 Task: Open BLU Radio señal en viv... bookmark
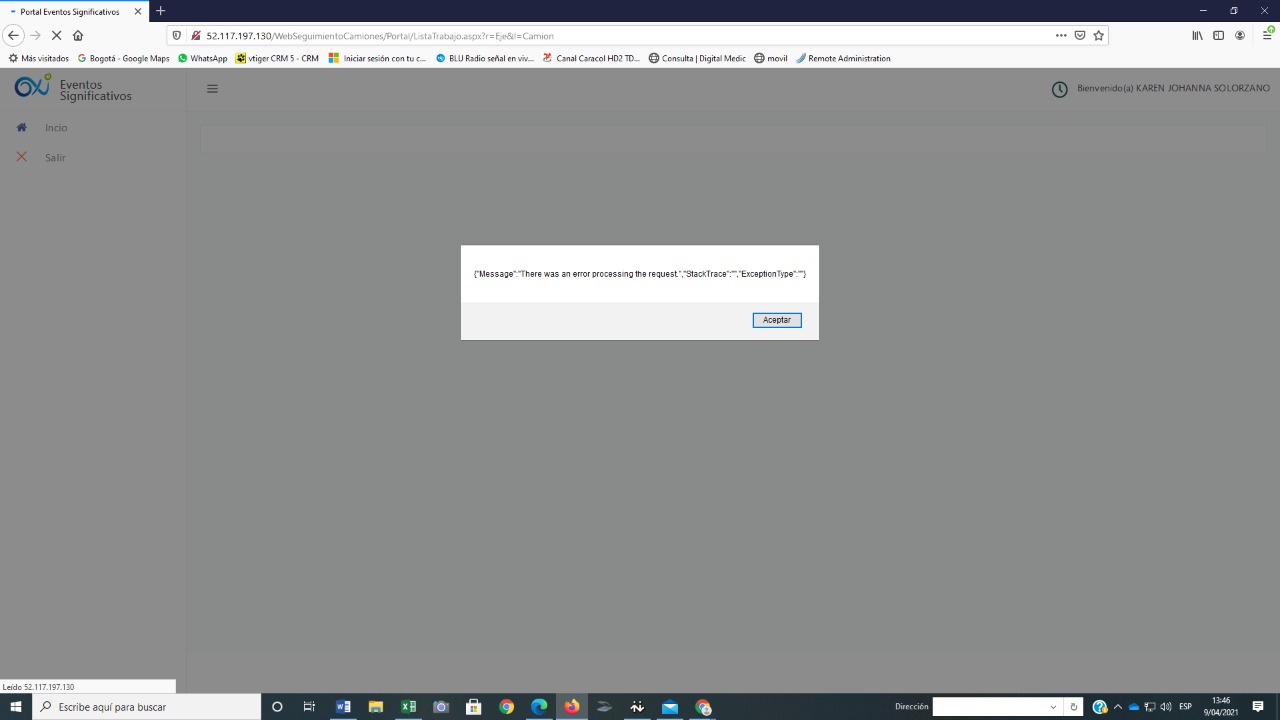click(485, 58)
